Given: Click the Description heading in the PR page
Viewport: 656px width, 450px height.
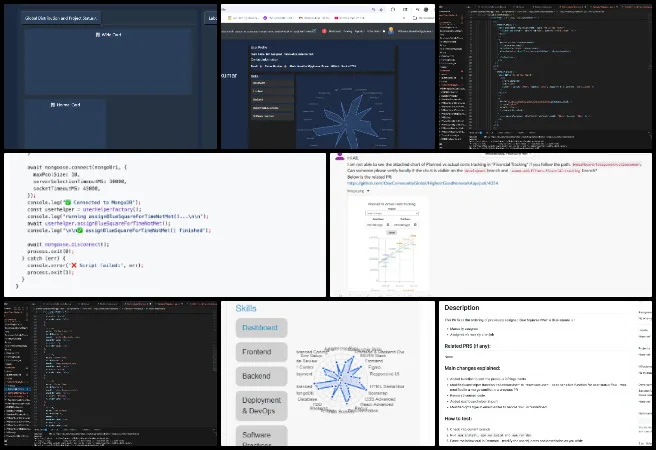Looking at the screenshot, I should 462,307.
